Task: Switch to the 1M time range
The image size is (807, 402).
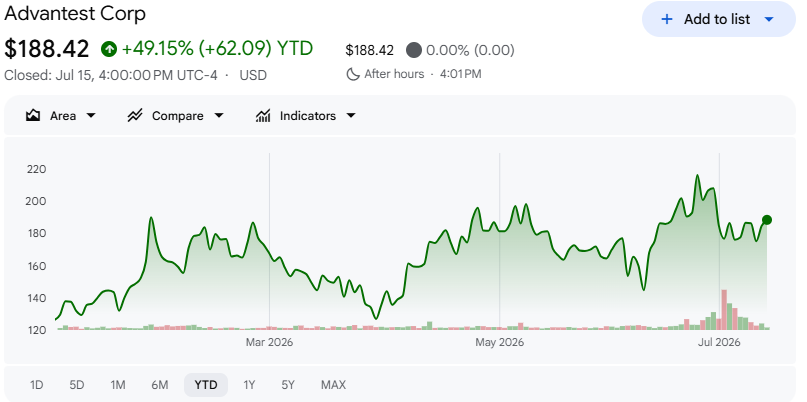Action: point(118,384)
